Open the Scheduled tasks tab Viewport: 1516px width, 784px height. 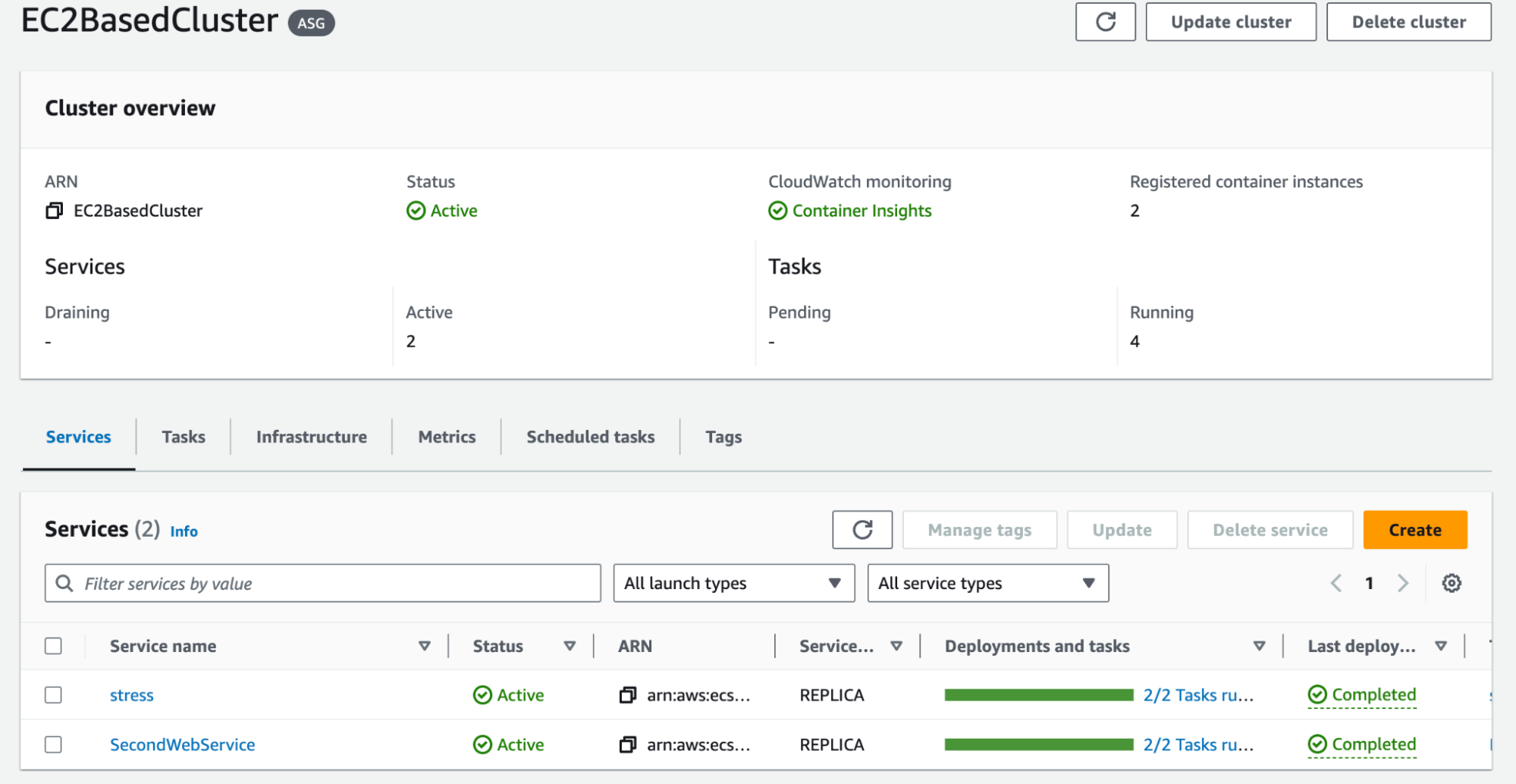tap(590, 437)
